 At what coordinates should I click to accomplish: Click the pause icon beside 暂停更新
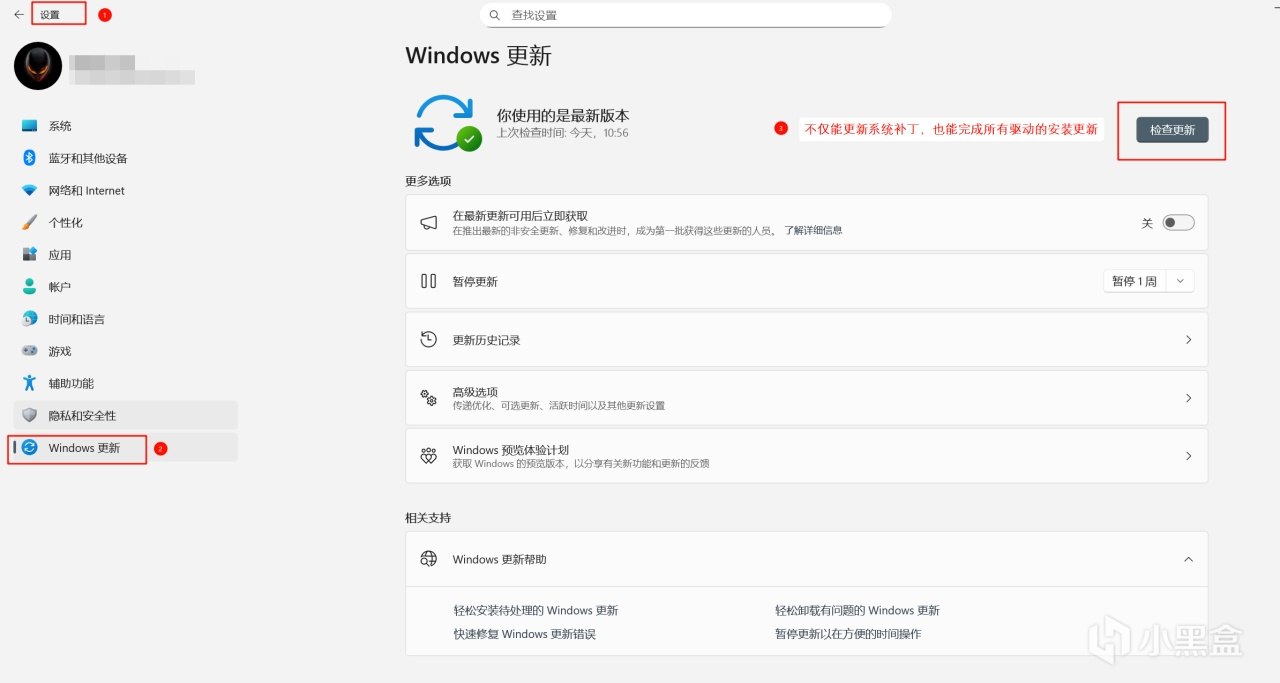(429, 281)
